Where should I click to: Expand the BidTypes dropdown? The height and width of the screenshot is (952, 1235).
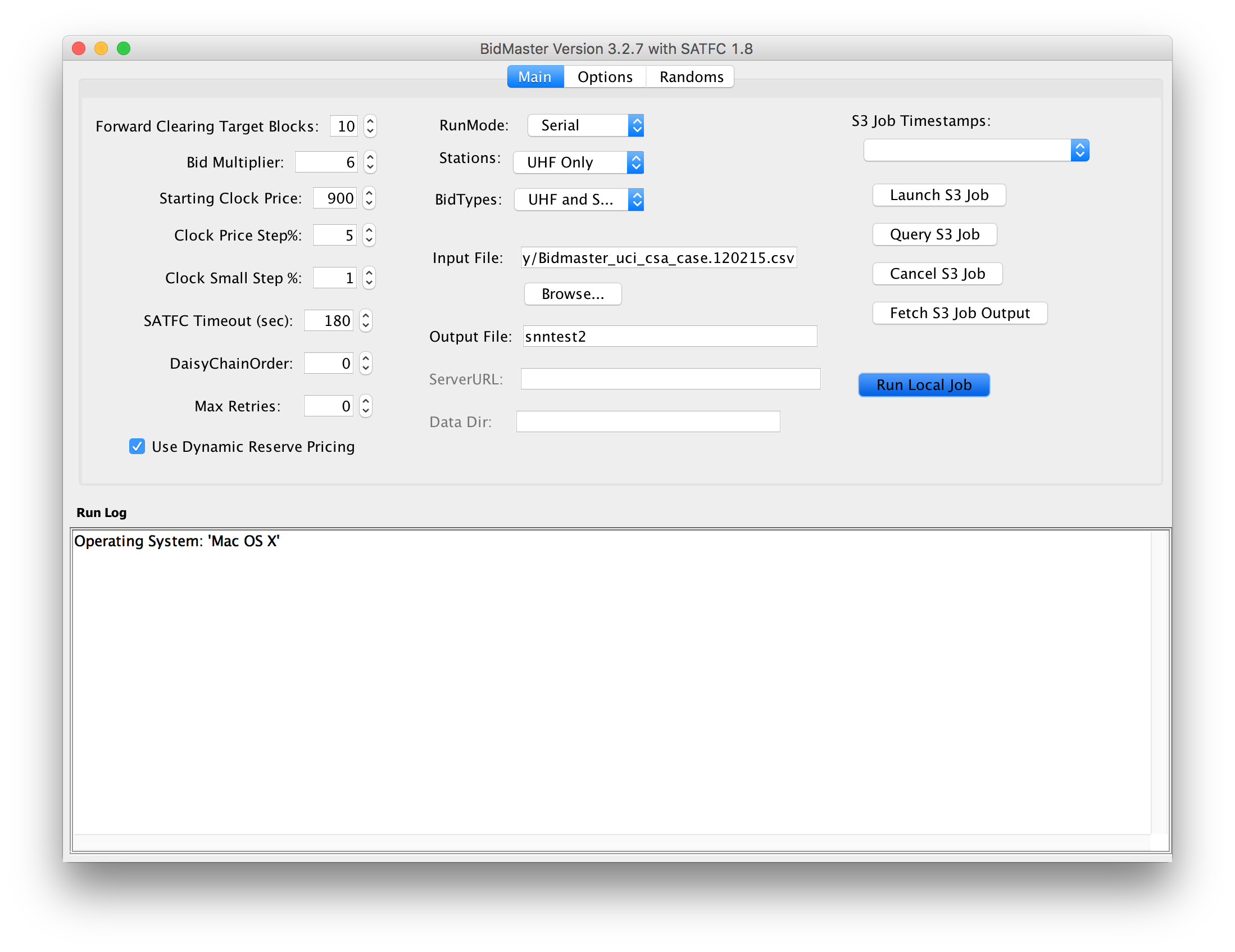[x=579, y=199]
